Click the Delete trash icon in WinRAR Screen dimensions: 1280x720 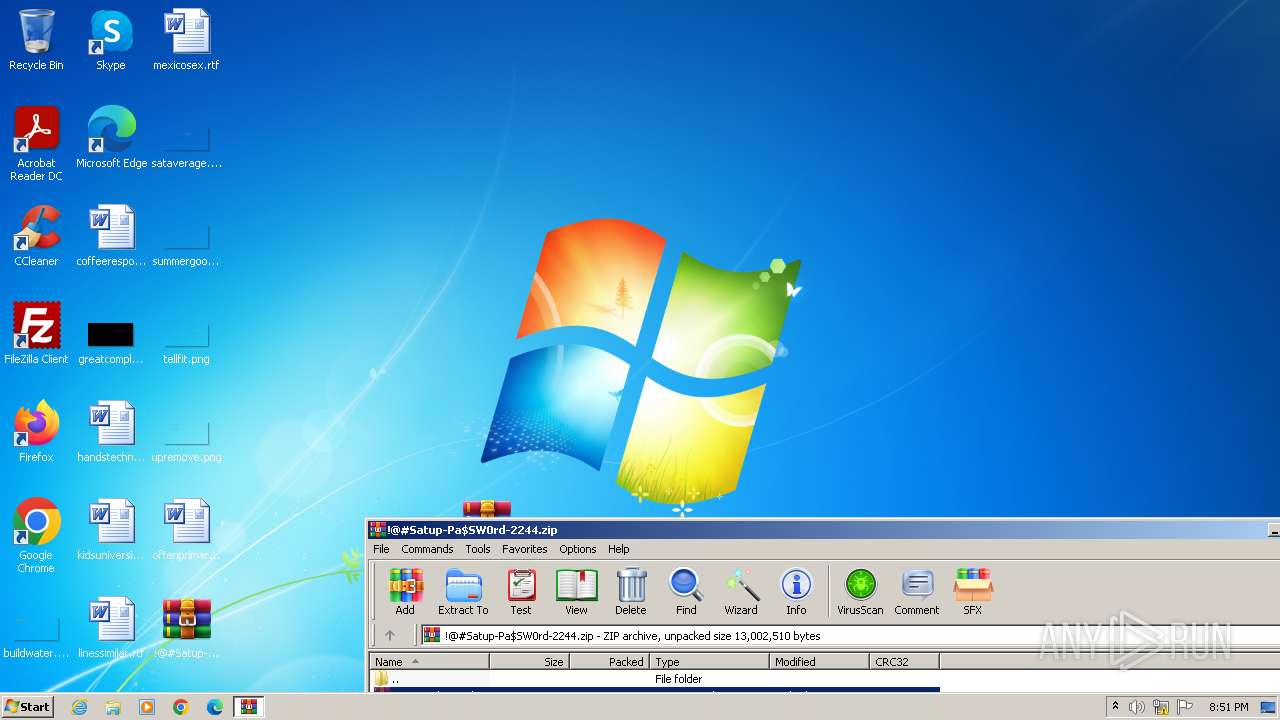tap(630, 591)
